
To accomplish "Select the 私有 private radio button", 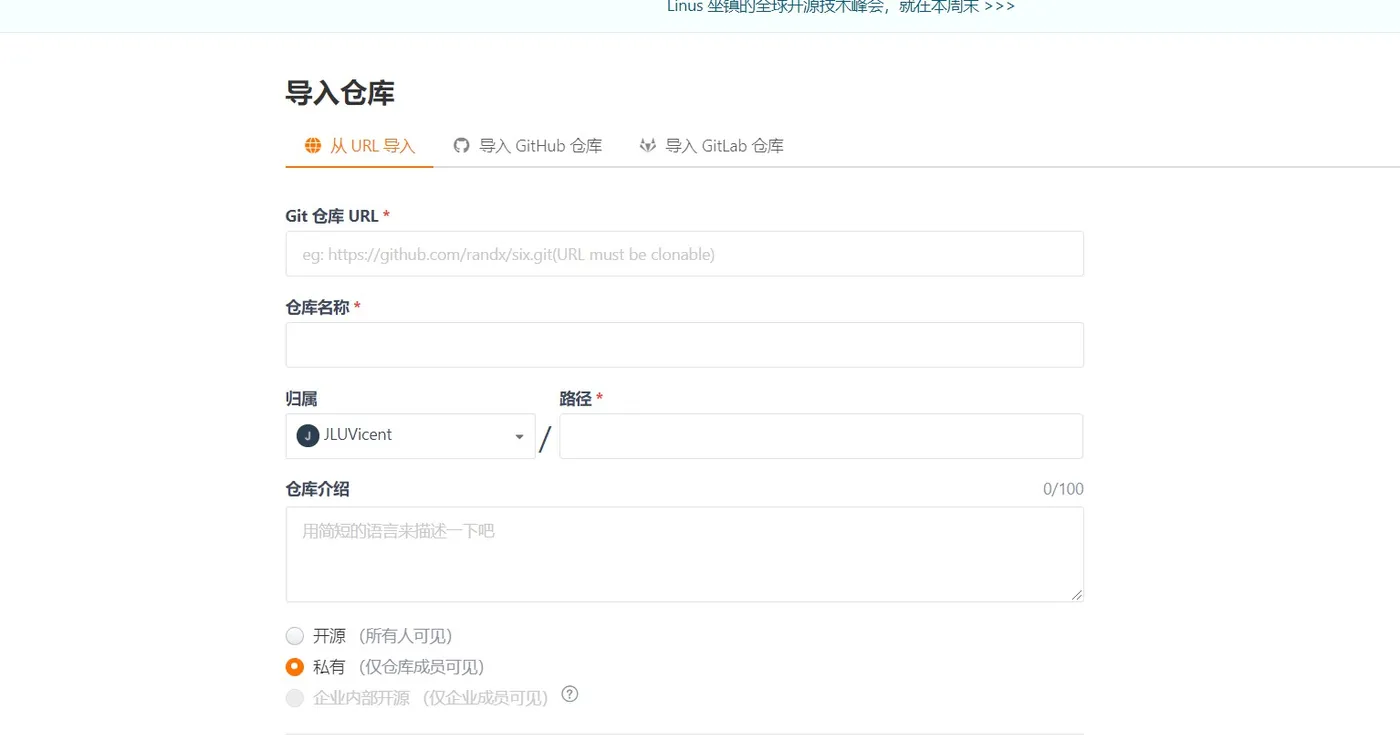I will 295,667.
